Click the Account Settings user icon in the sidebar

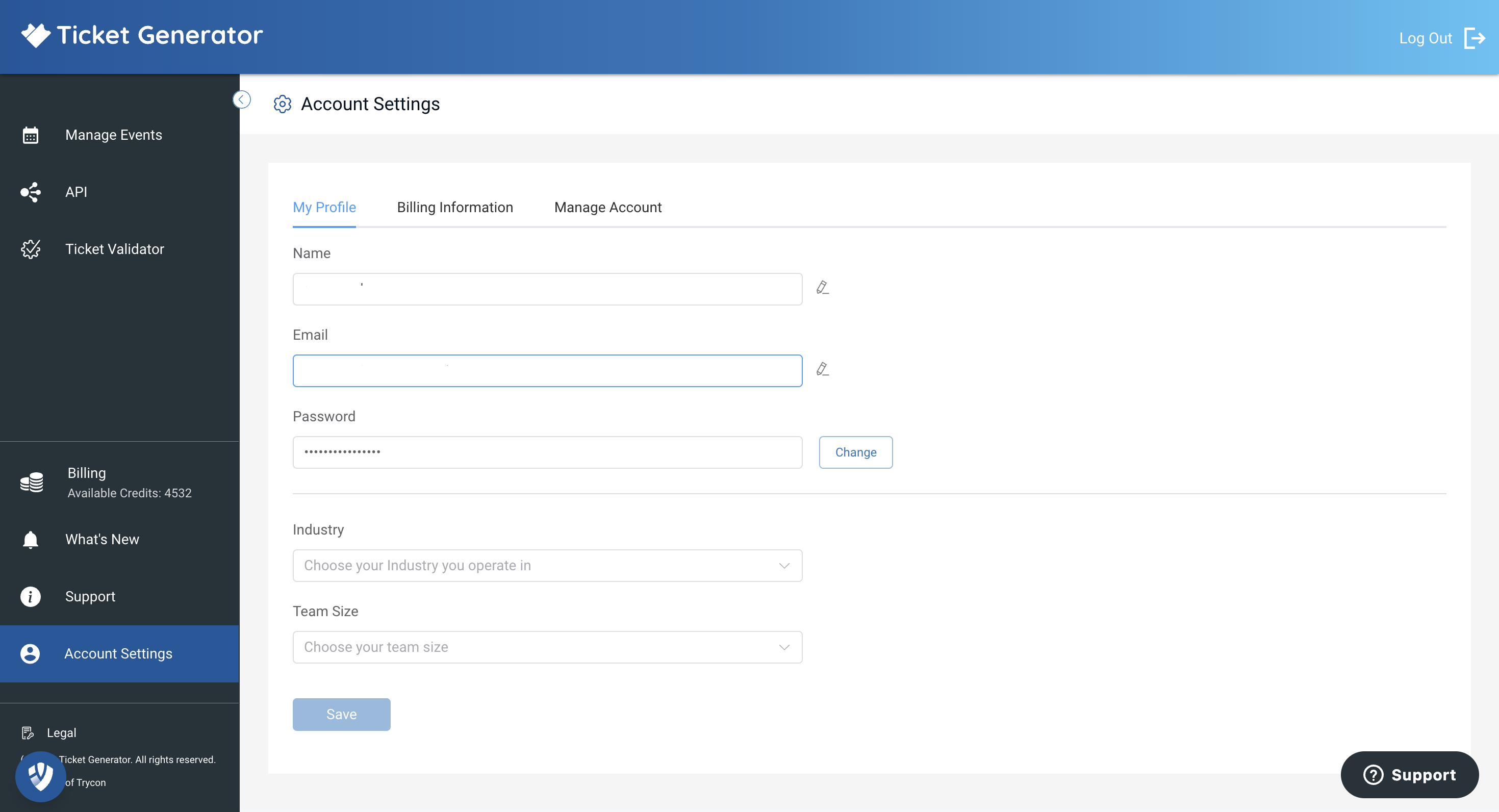point(30,654)
